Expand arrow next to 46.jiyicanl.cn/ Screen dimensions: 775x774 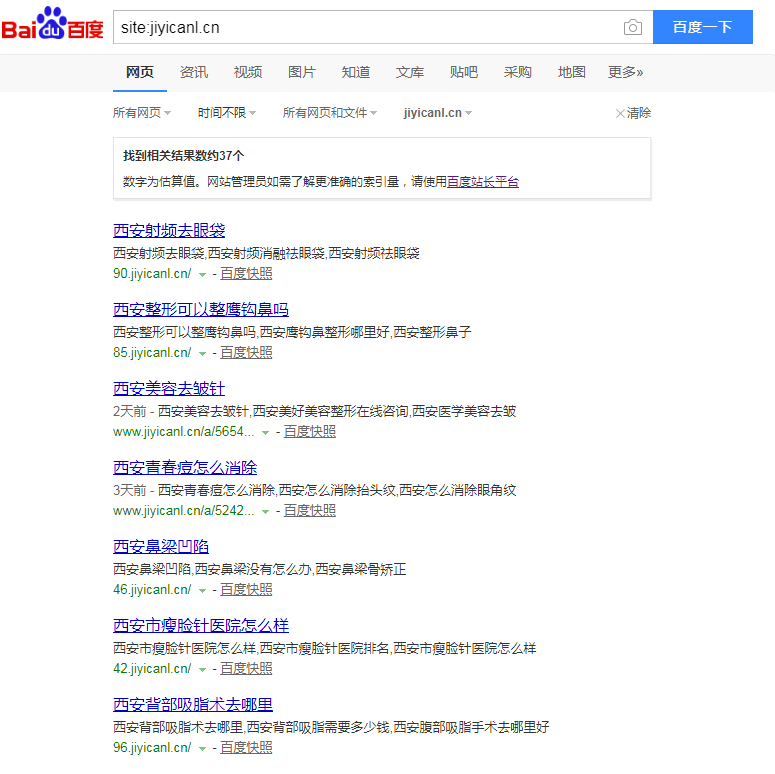tap(202, 591)
